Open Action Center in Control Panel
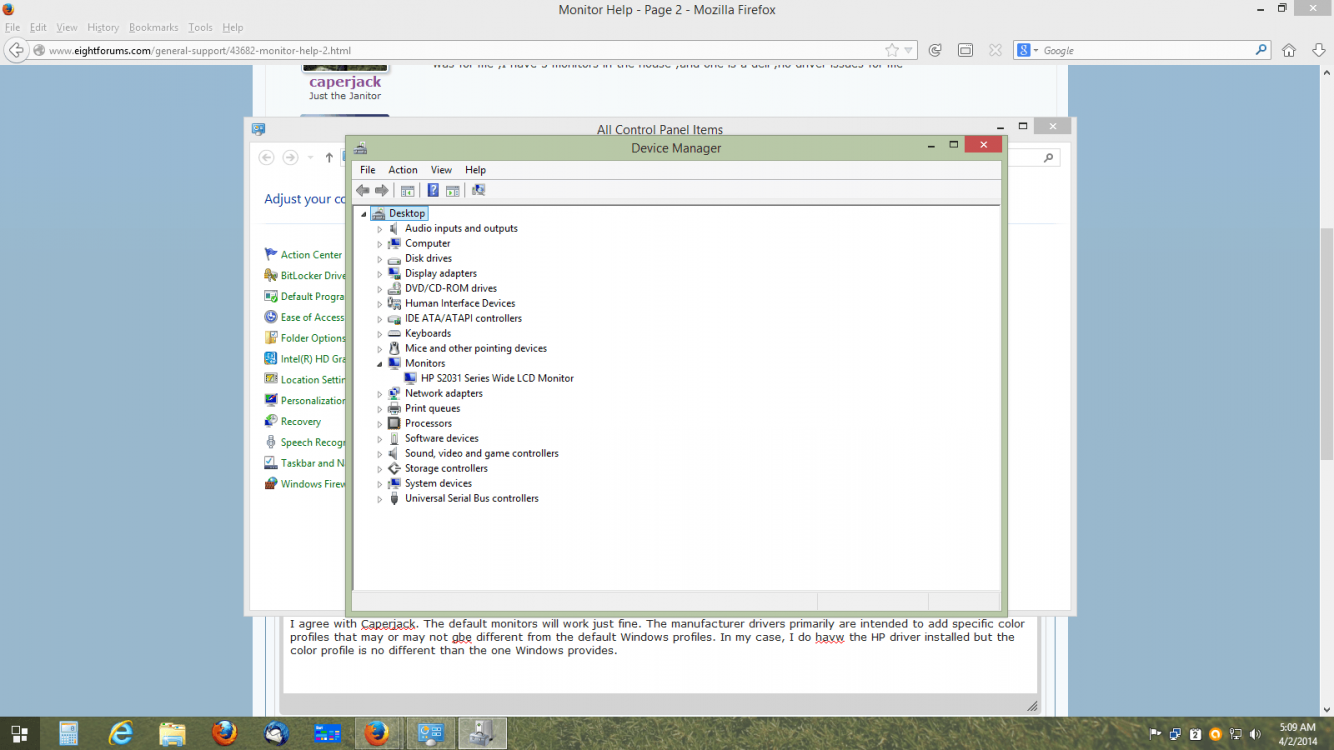 (311, 255)
